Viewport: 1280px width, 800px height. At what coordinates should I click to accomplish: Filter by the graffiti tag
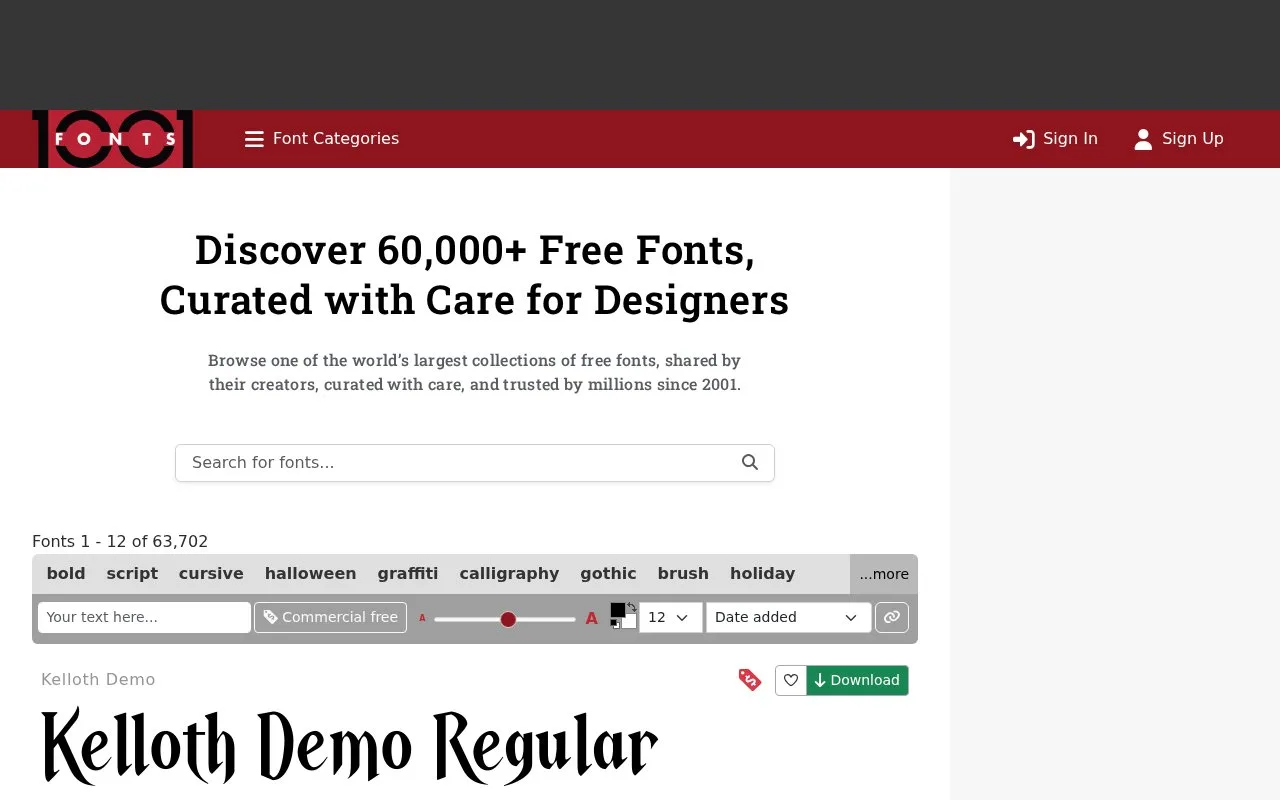(x=408, y=574)
